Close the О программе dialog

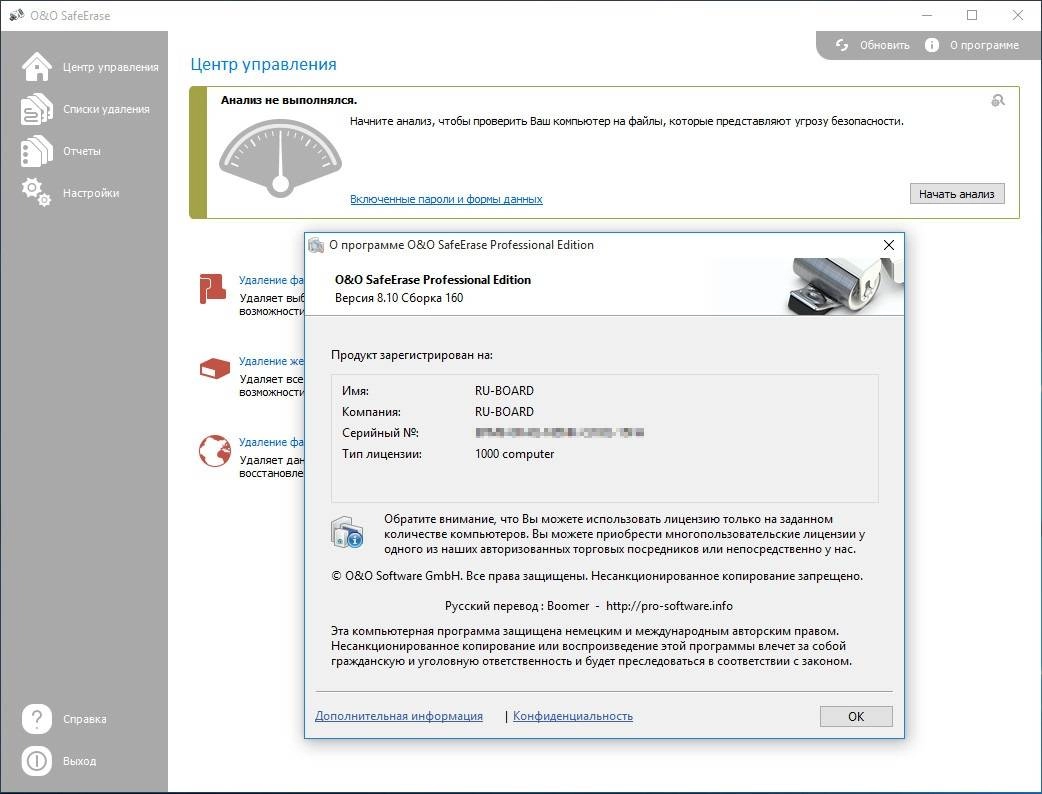tap(888, 245)
